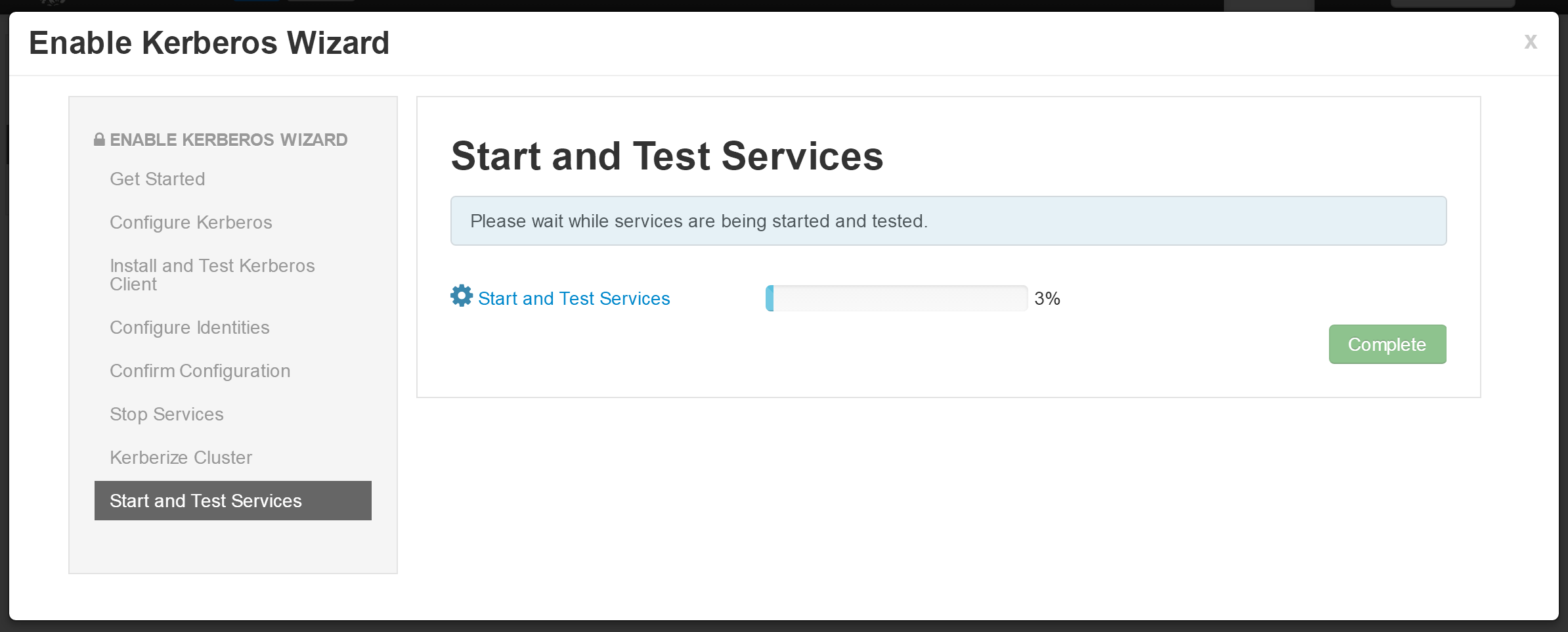
Task: Select Configure Identities in the sidebar
Action: [x=190, y=327]
